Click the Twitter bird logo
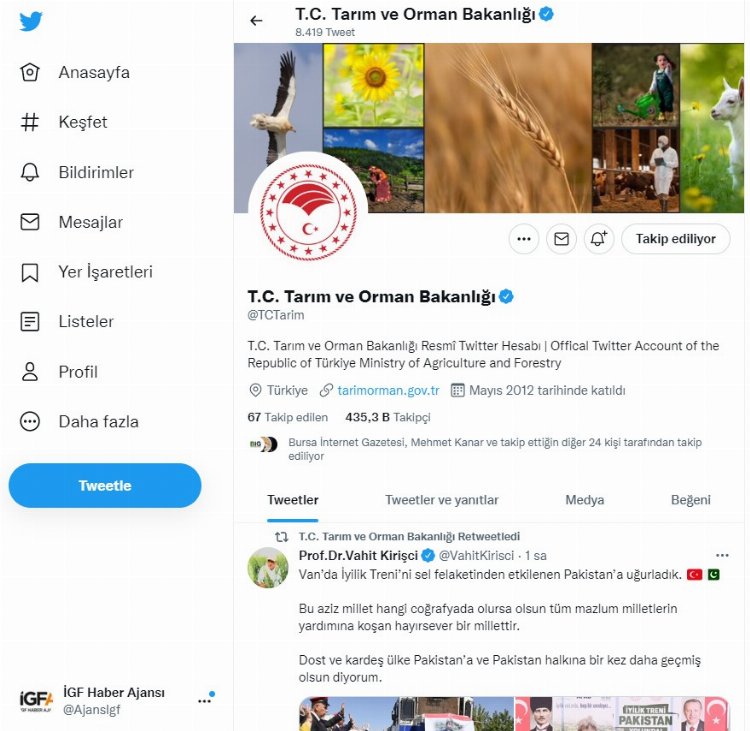 [x=31, y=22]
